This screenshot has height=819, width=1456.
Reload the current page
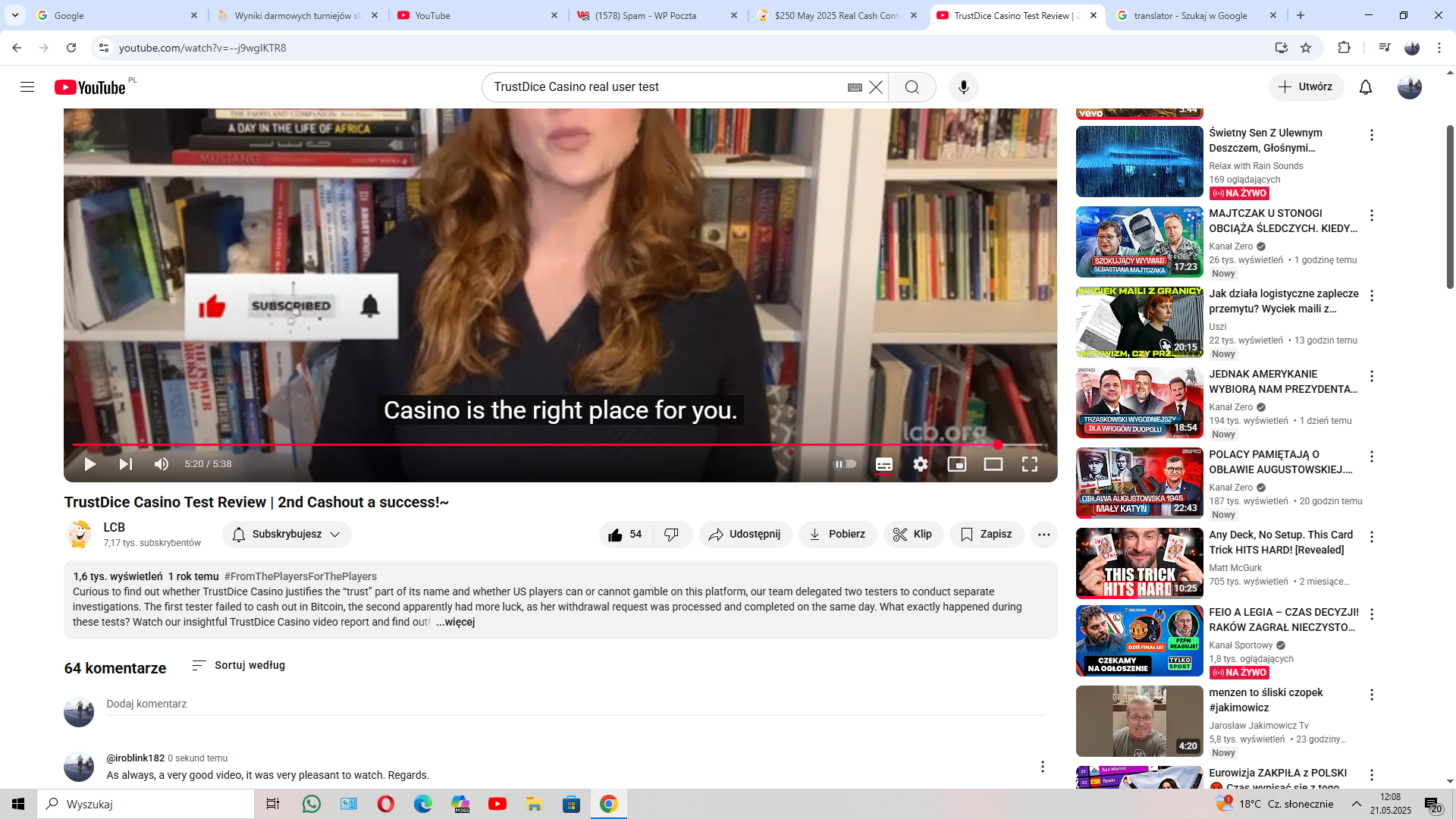pyautogui.click(x=71, y=48)
